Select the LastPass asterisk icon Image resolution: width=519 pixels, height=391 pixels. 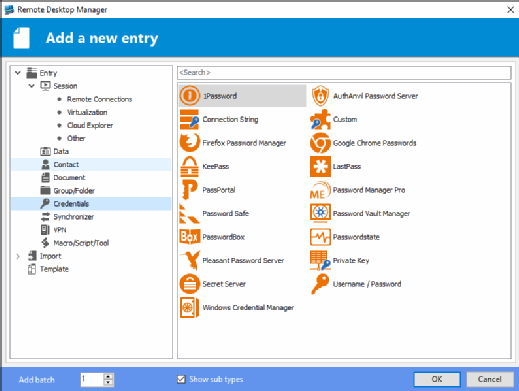320,166
